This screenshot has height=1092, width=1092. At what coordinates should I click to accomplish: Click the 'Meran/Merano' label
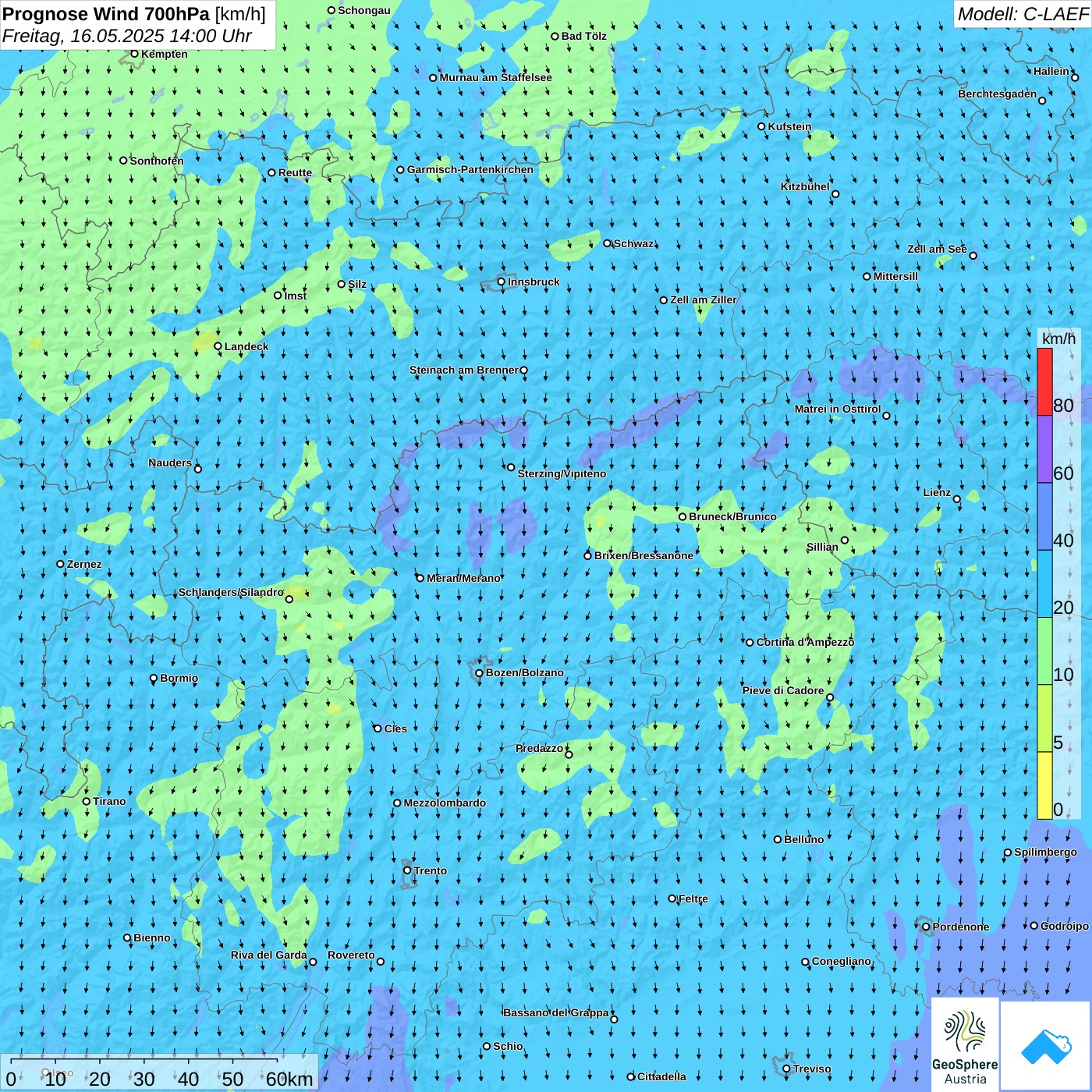463,578
